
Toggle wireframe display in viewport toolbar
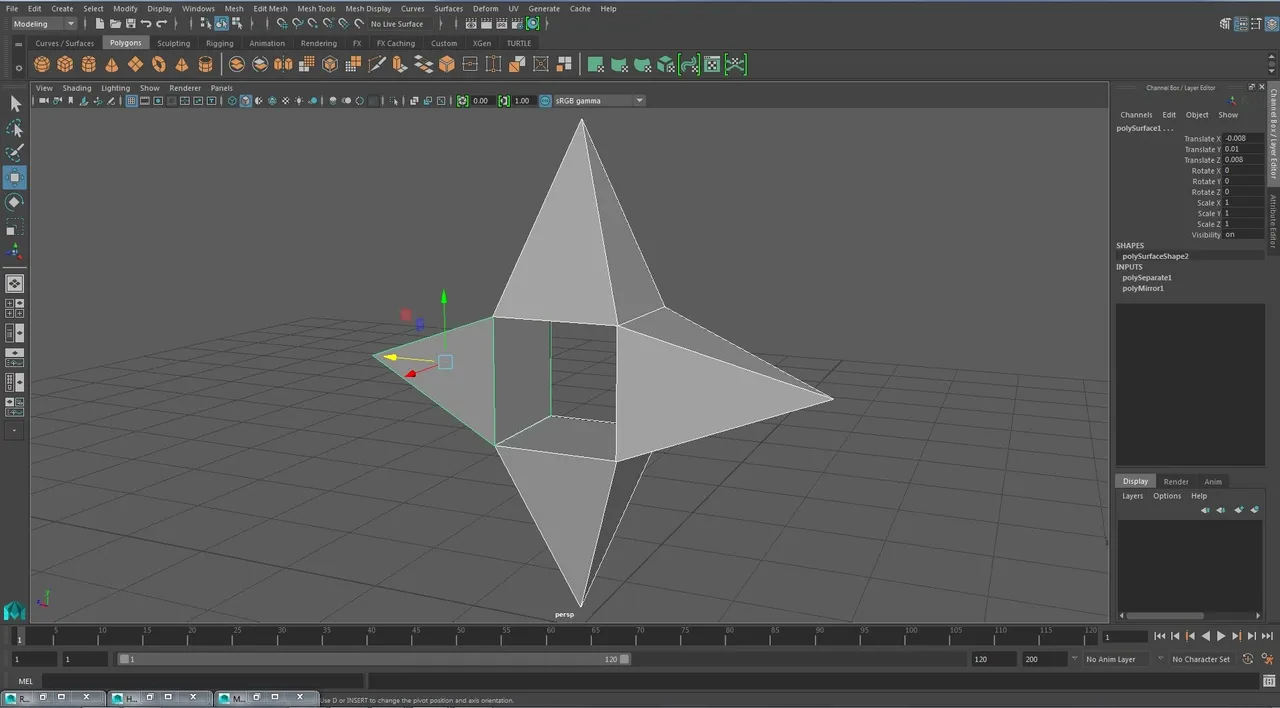[x=232, y=100]
